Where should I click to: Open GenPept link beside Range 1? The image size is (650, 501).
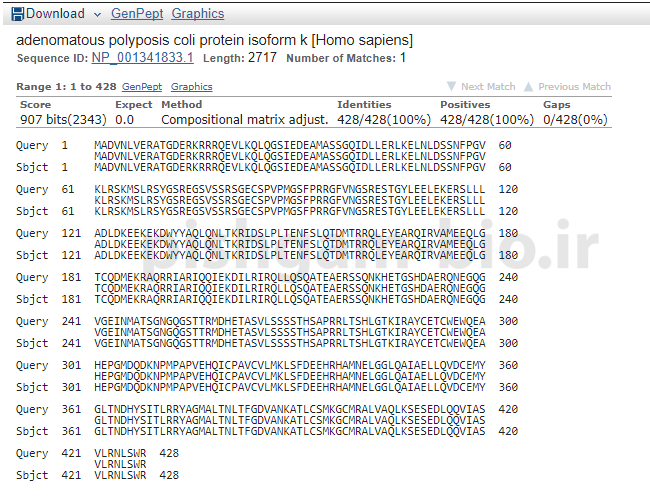pos(141,87)
